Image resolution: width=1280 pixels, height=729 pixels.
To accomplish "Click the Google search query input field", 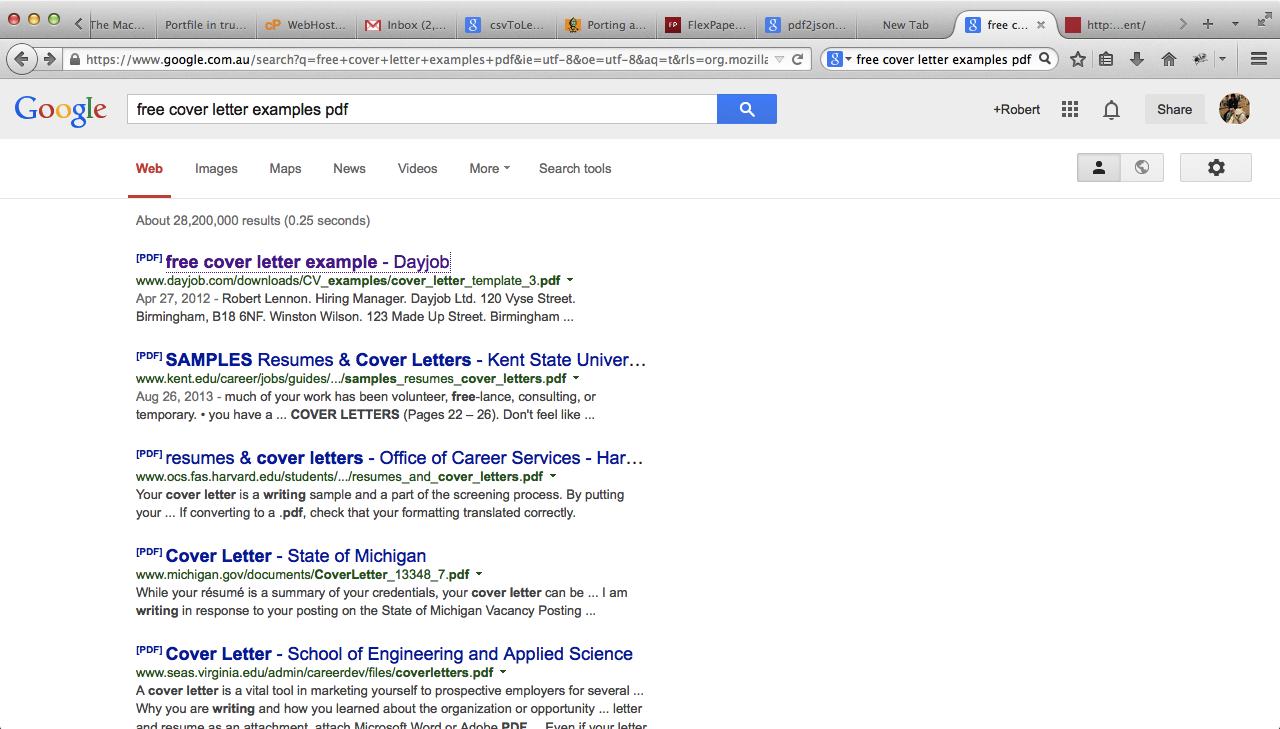I will pos(422,109).
